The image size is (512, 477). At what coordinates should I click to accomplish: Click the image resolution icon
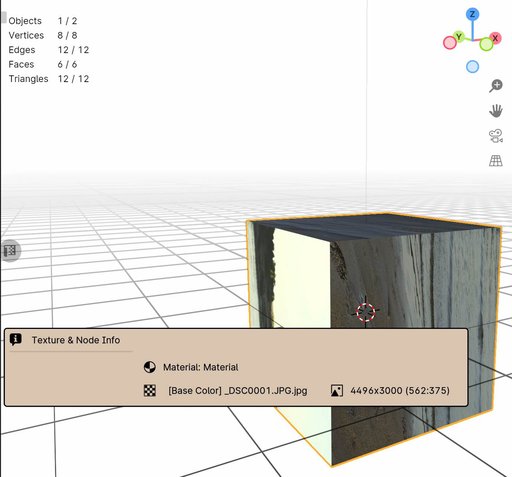point(337,391)
